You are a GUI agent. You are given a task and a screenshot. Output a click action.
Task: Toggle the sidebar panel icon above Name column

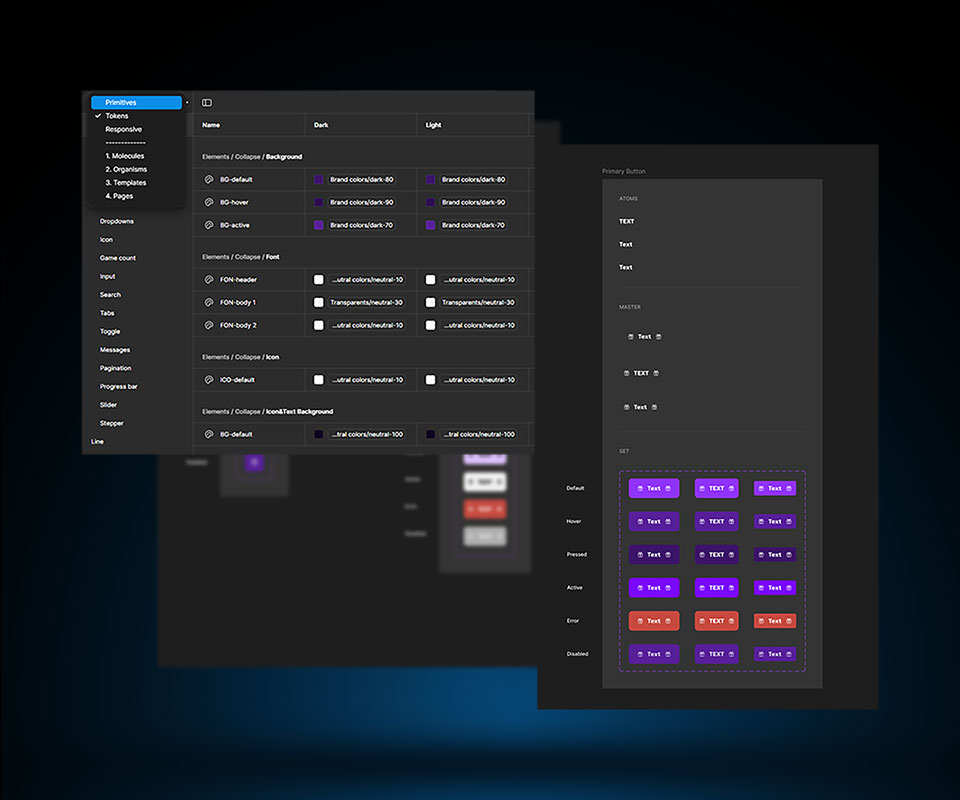[x=207, y=103]
